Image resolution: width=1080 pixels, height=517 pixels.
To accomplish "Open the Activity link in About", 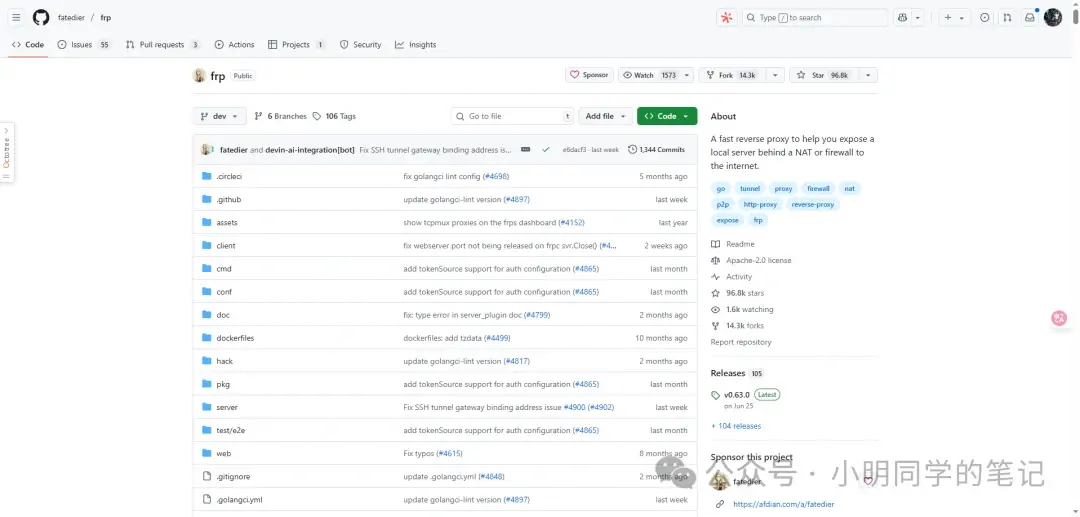I will pyautogui.click(x=731, y=277).
